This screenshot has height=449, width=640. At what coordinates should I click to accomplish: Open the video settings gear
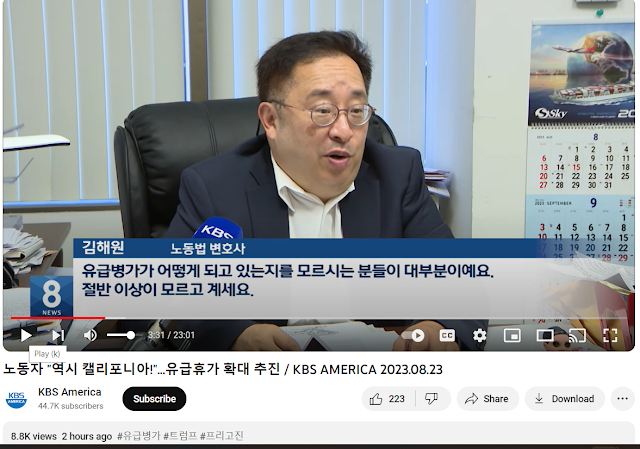click(480, 336)
